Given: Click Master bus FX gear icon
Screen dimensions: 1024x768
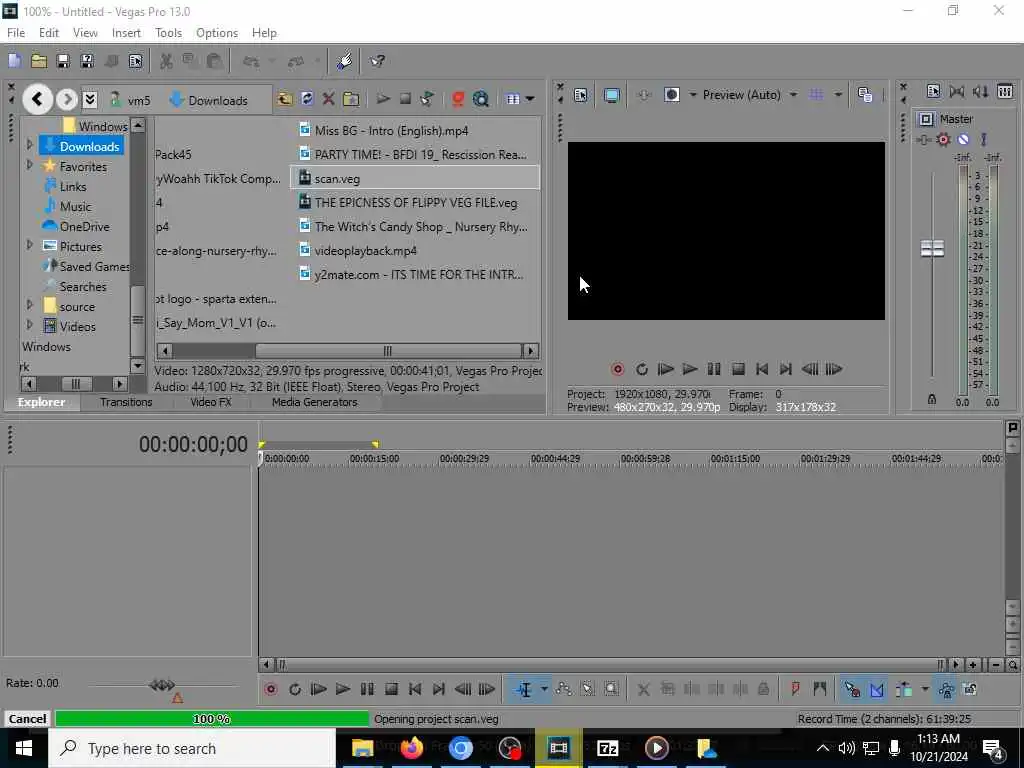Looking at the screenshot, I should click(943, 139).
